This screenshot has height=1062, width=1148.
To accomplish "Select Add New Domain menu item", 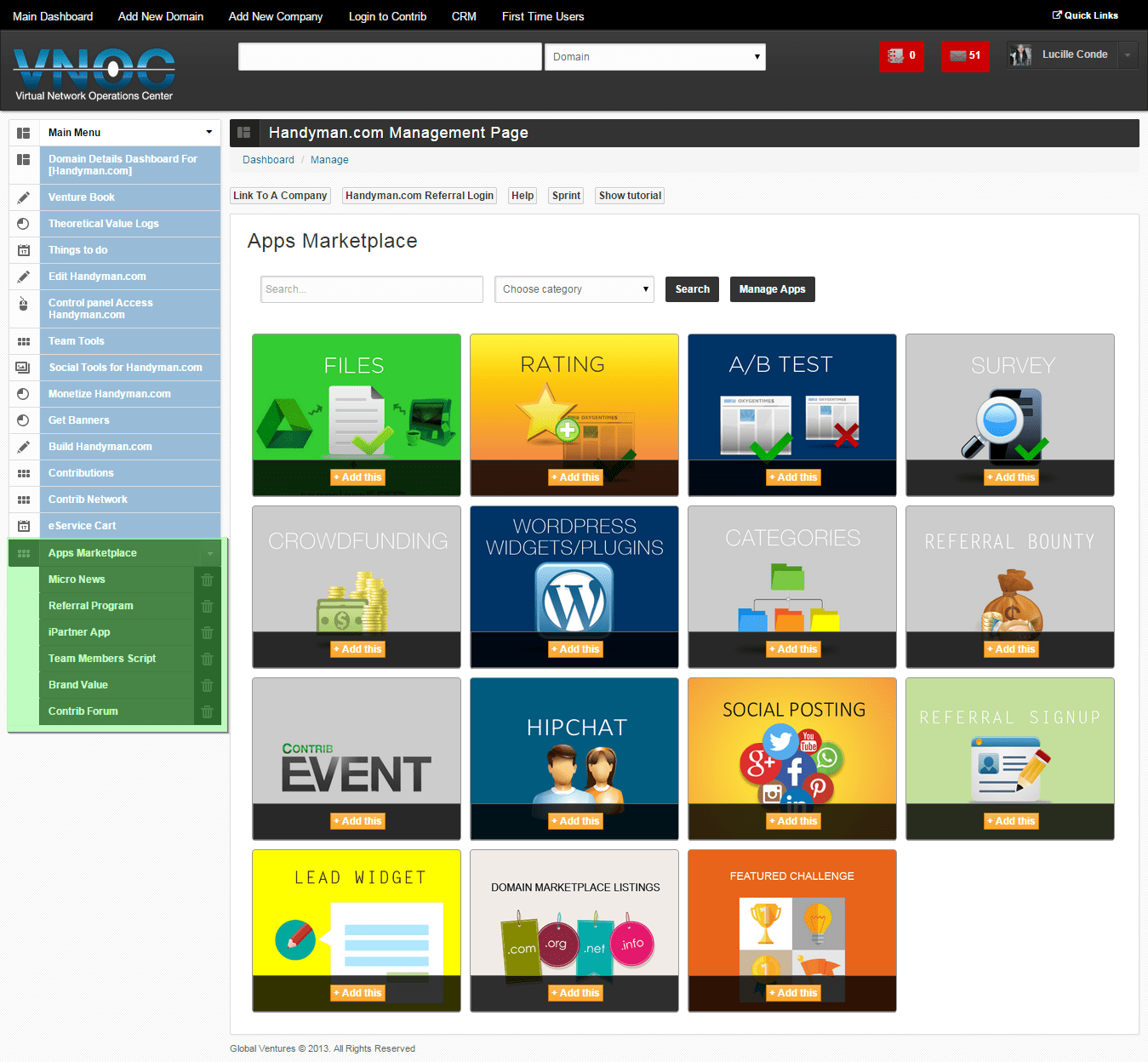I will [161, 16].
